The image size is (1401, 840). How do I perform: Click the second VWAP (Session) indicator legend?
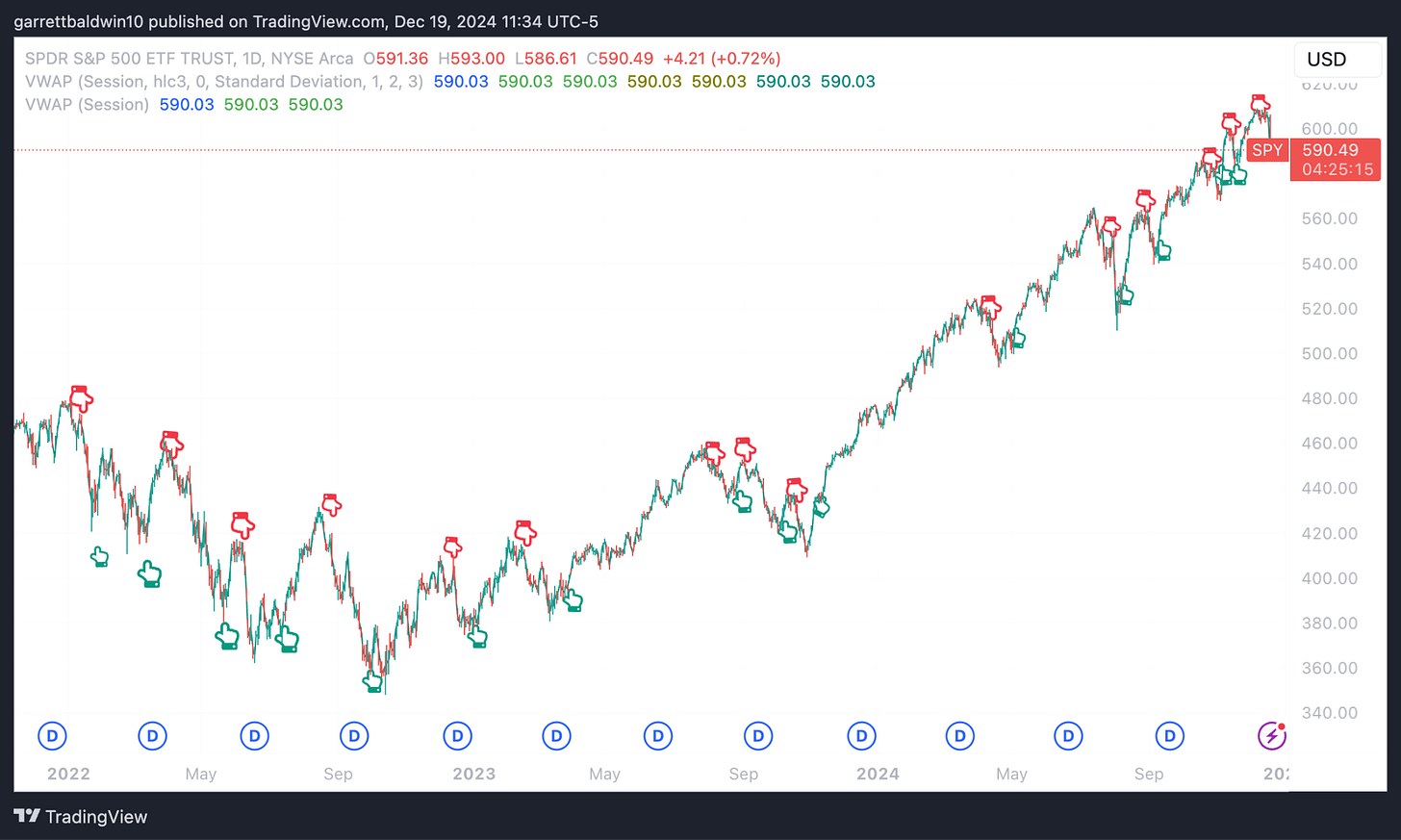pyautogui.click(x=88, y=105)
